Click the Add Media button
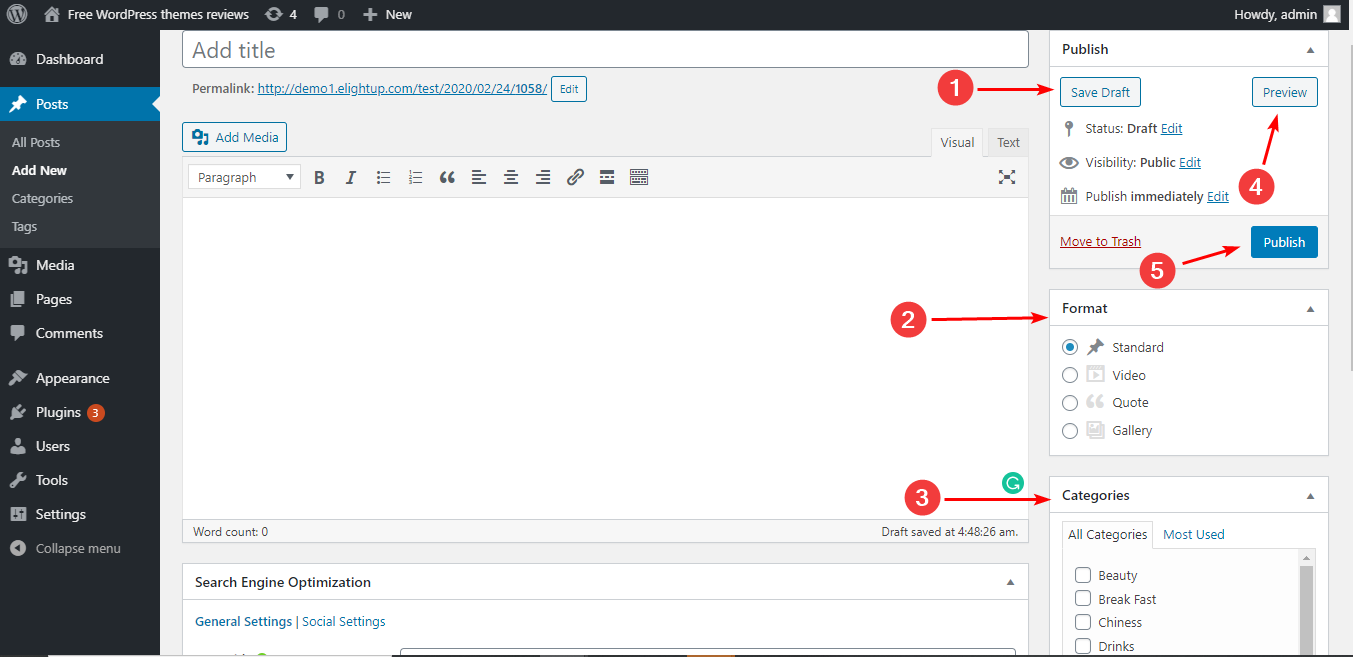The width and height of the screenshot is (1353, 657). tap(235, 137)
